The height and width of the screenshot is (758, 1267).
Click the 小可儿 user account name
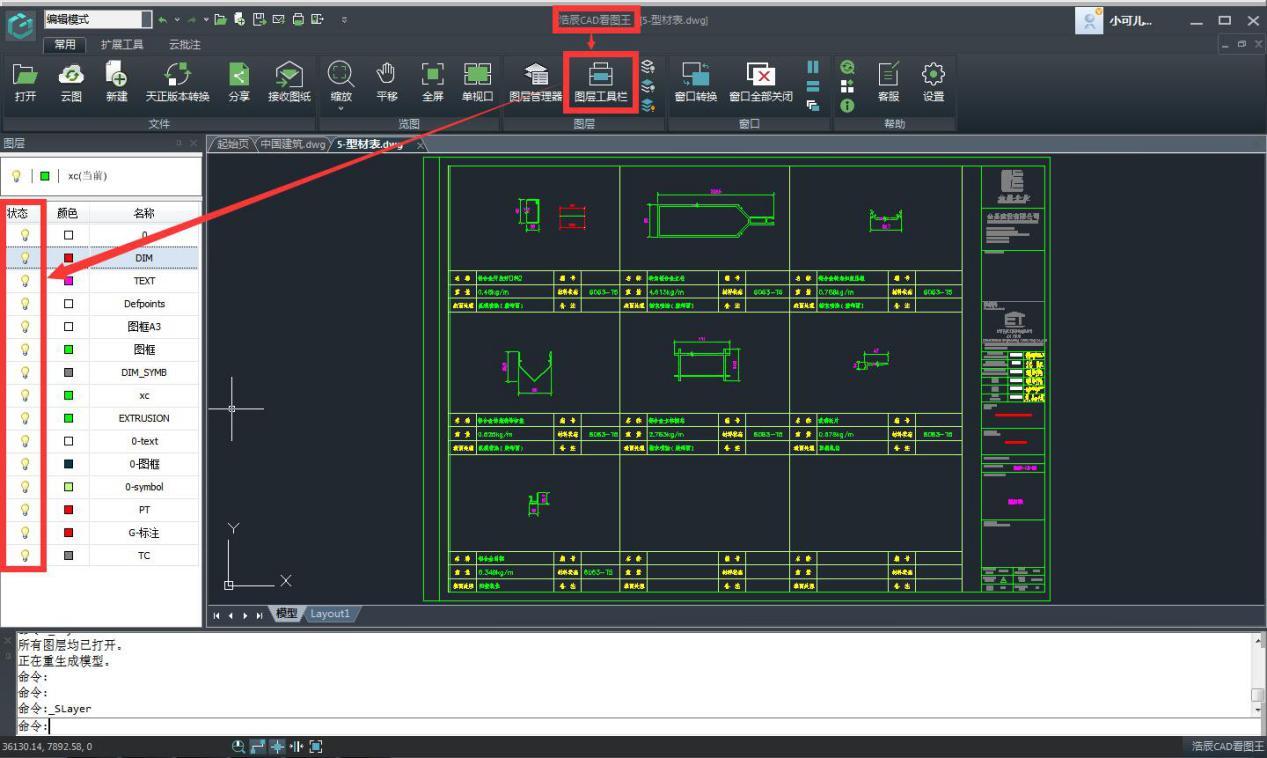(x=1130, y=21)
